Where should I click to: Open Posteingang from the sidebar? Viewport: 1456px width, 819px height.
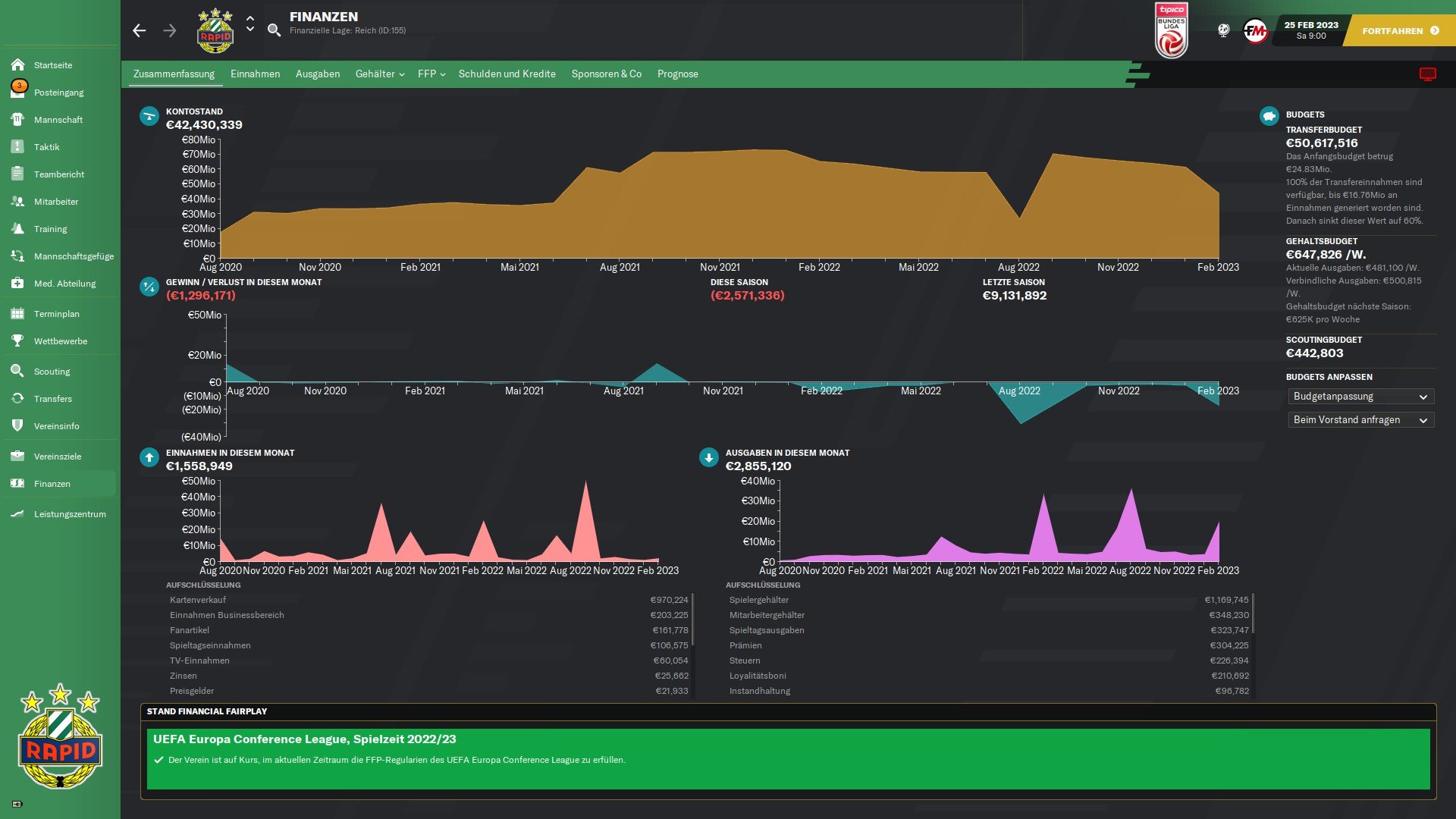[x=58, y=93]
